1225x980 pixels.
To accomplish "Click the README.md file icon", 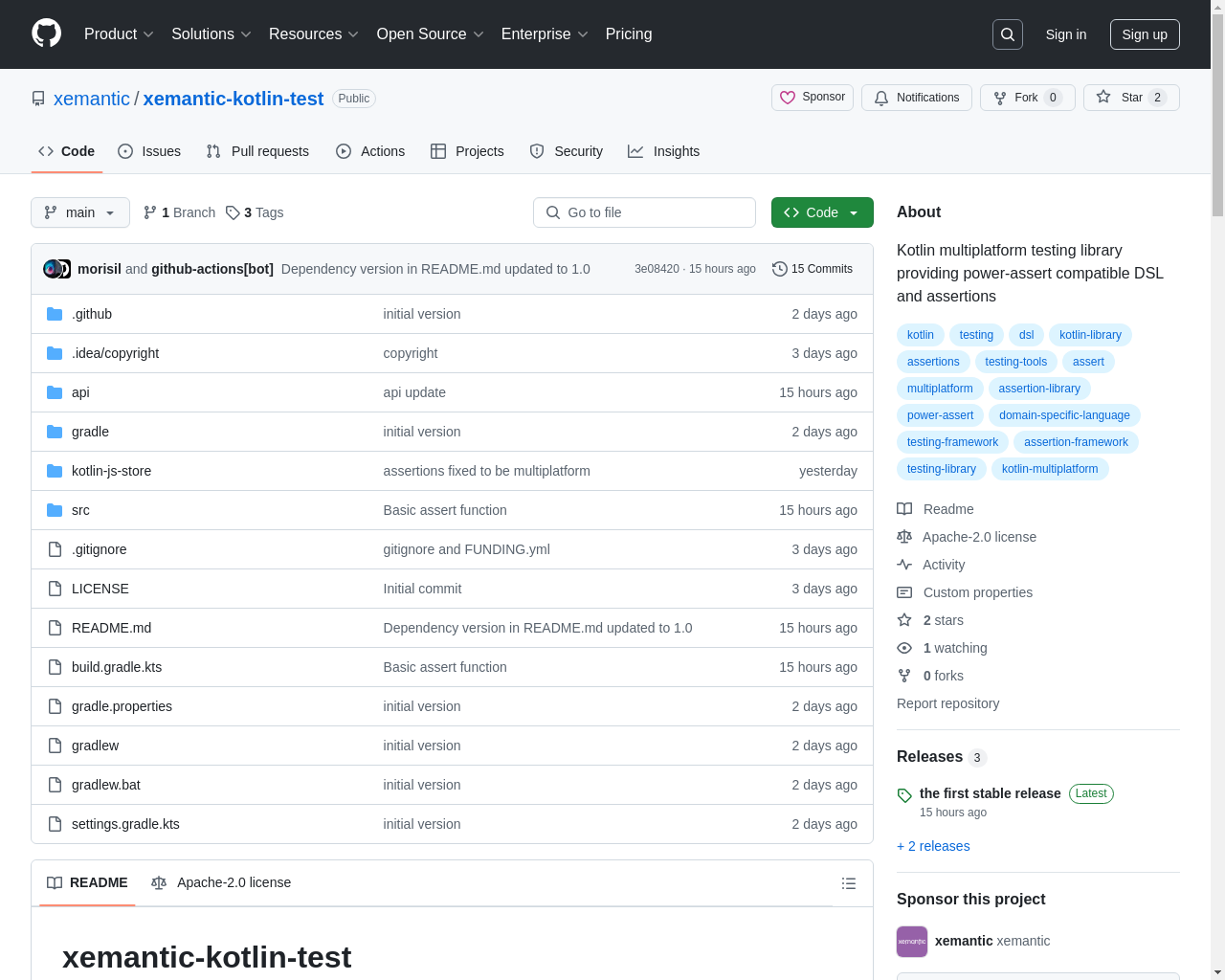I will tap(55, 628).
